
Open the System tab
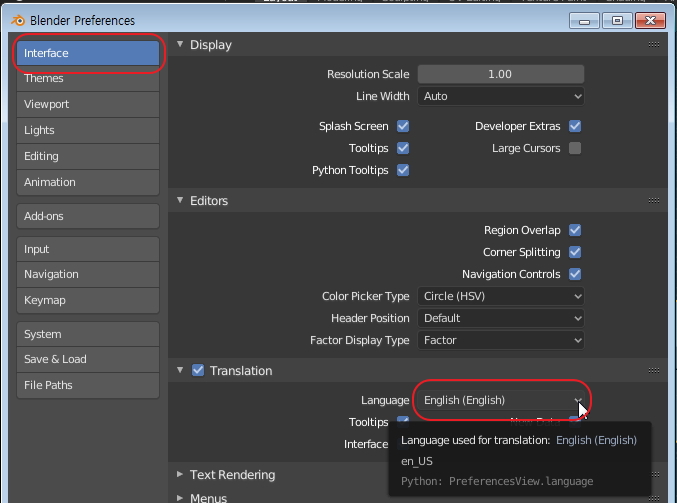(x=88, y=334)
